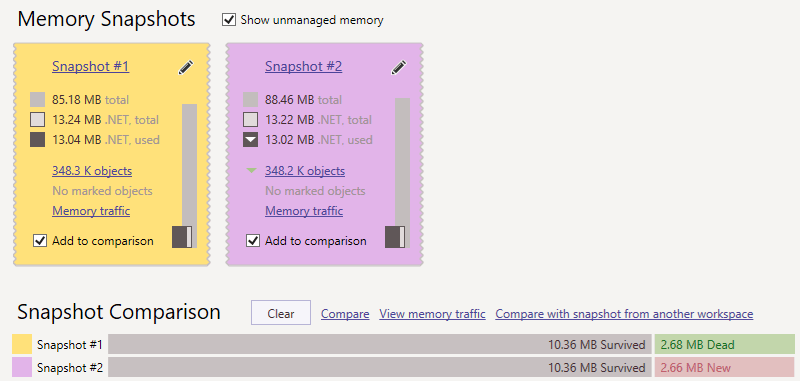
Task: Uncheck Add to comparison for Snapshot #1
Action: point(39,241)
